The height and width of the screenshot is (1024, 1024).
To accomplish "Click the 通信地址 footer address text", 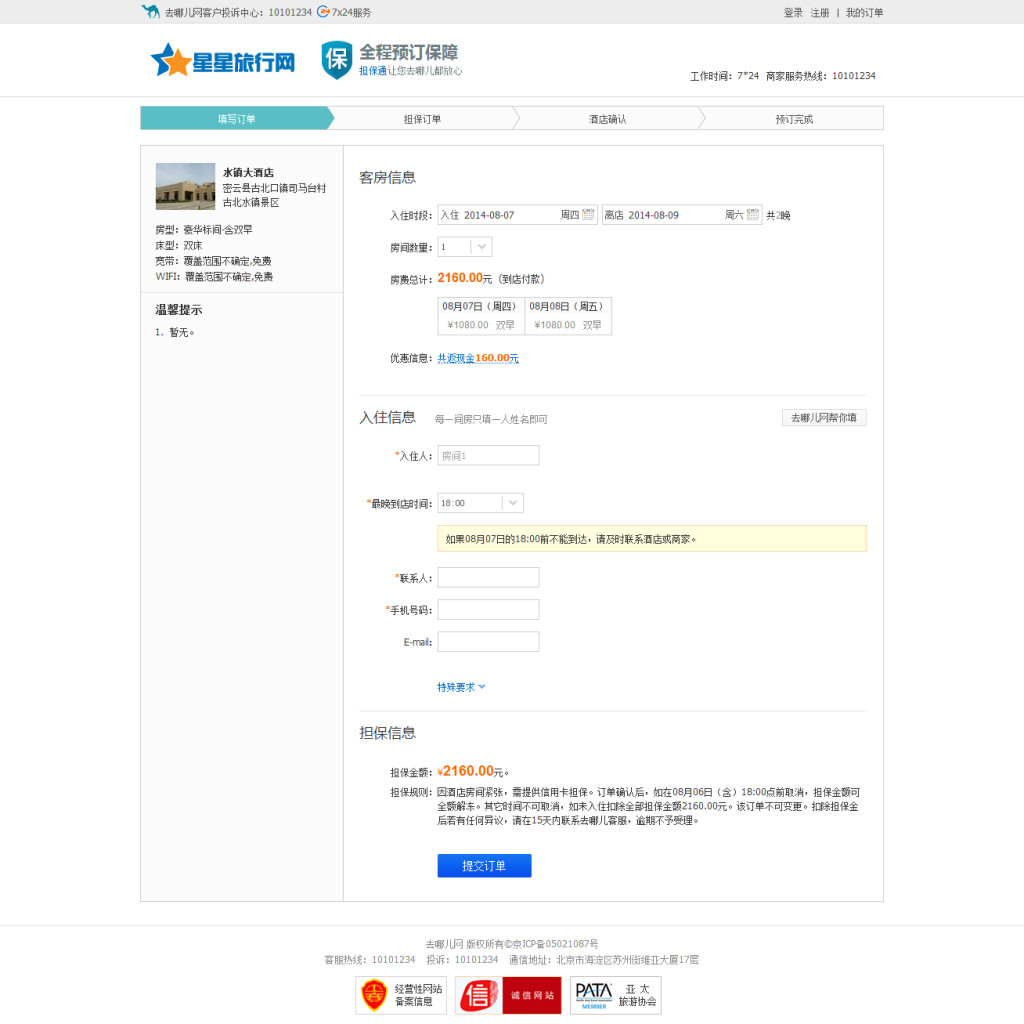I will (603, 959).
